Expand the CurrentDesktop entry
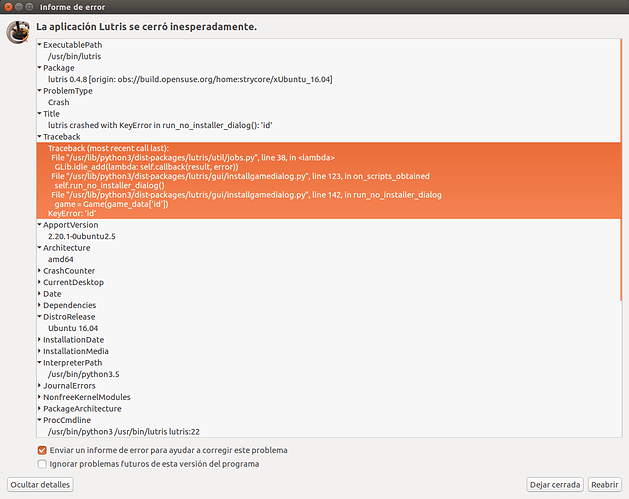Screen dimensions: 629x499 pos(39,282)
